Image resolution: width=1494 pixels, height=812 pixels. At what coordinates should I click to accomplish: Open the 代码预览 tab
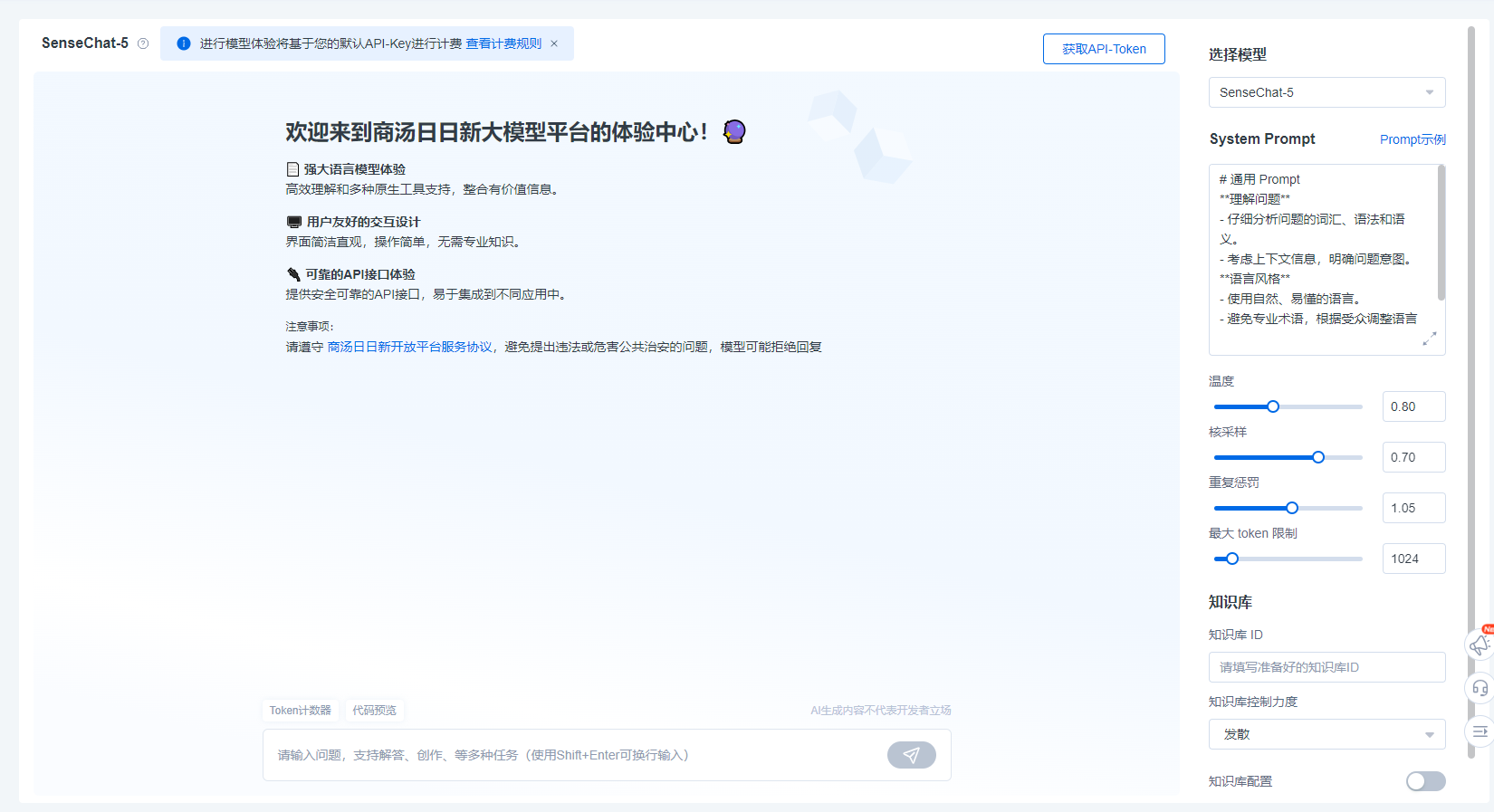[374, 711]
